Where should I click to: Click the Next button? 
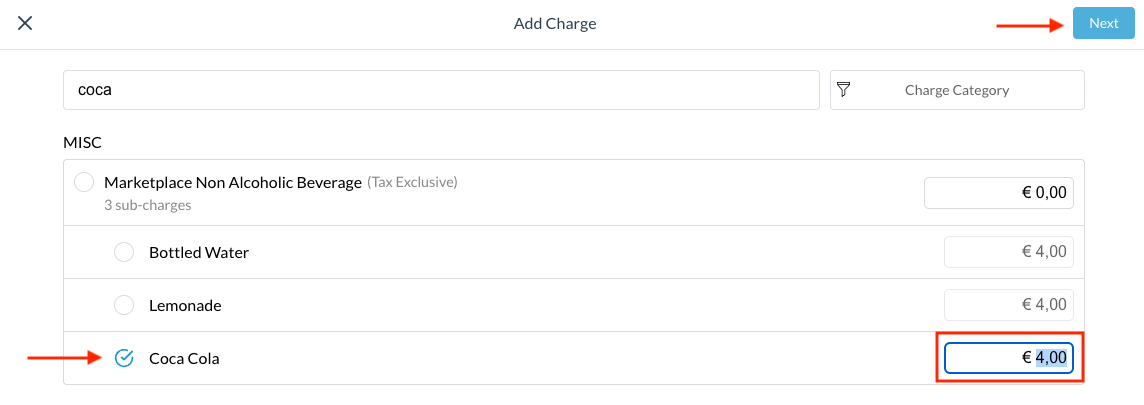tap(1103, 23)
